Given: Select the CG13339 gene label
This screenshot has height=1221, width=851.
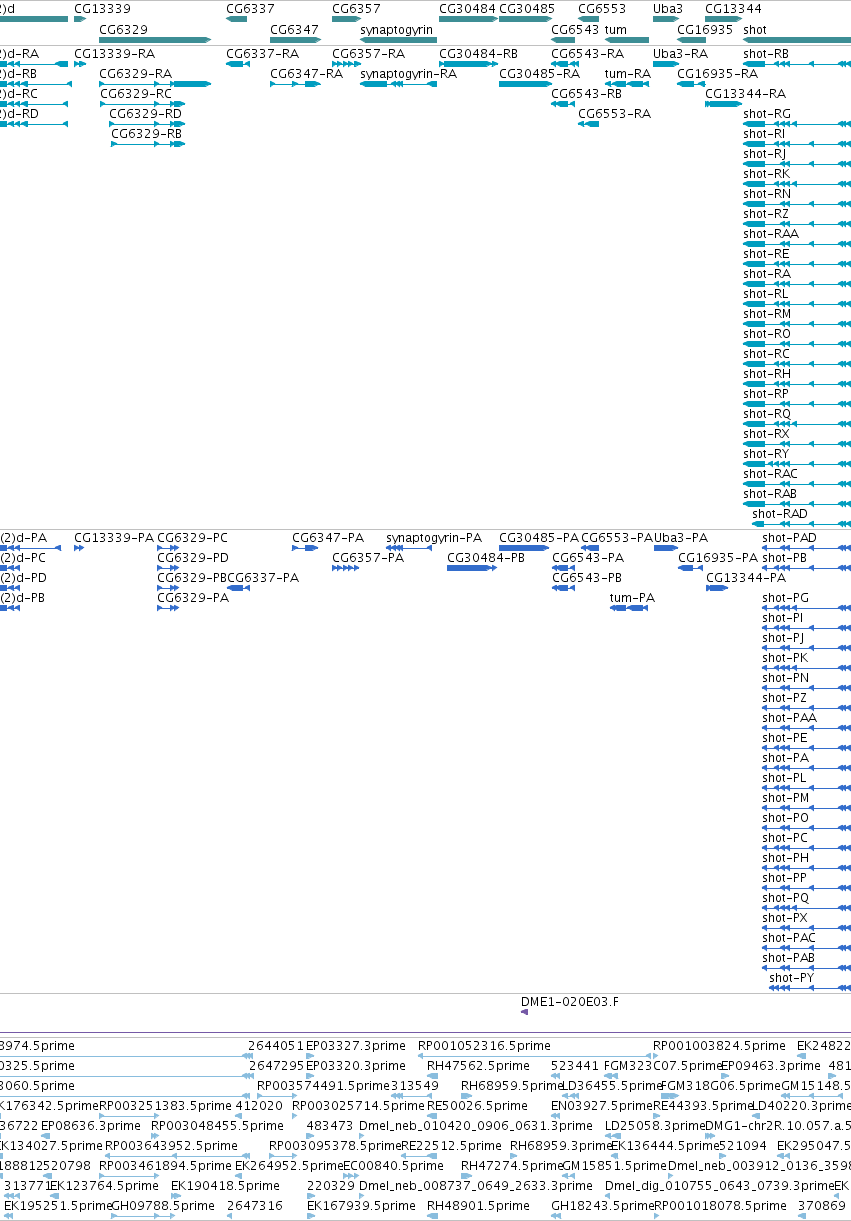Looking at the screenshot, I should coord(102,9).
